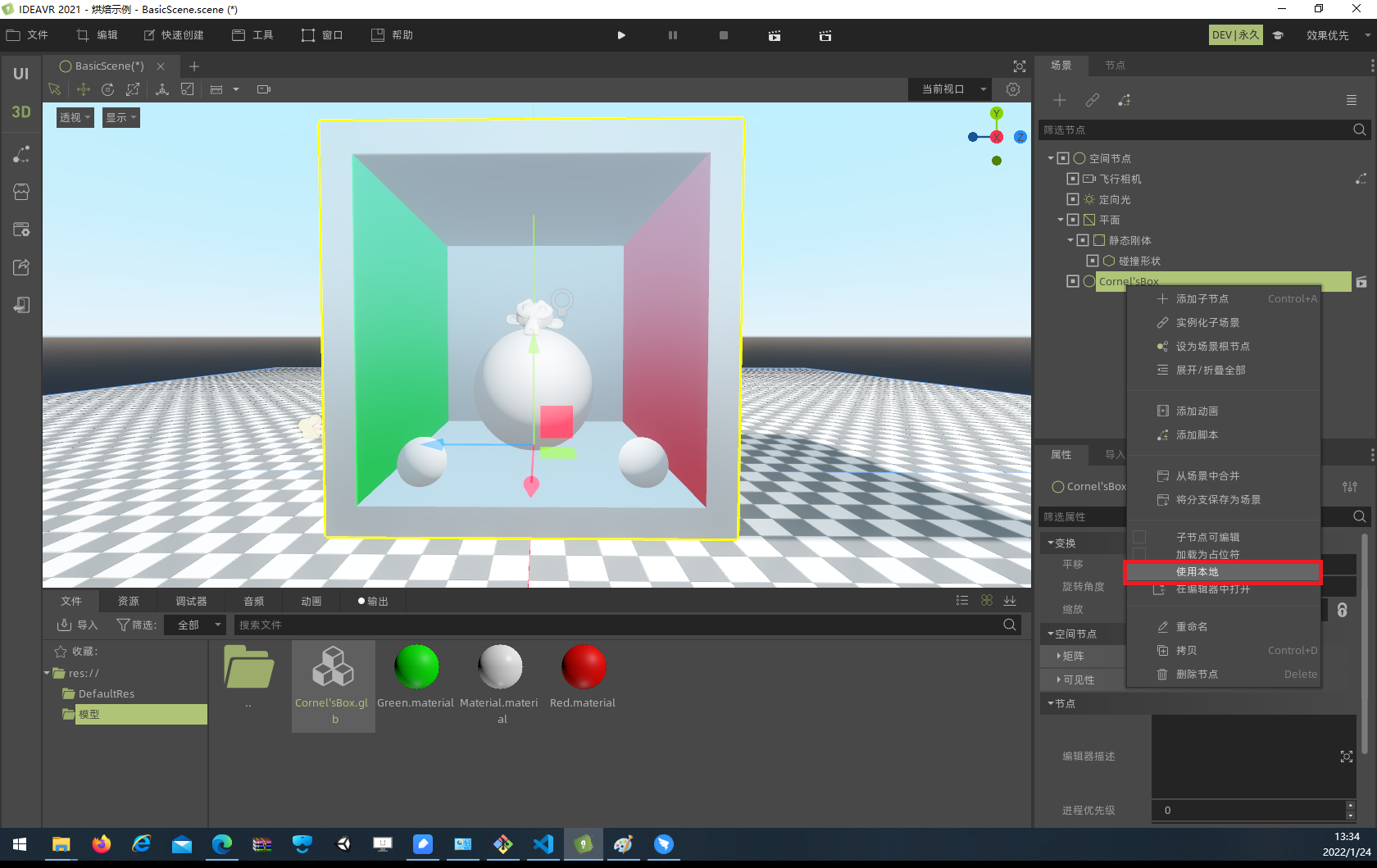Choose 删除节点 from context menu
The height and width of the screenshot is (868, 1377).
pyautogui.click(x=1224, y=675)
